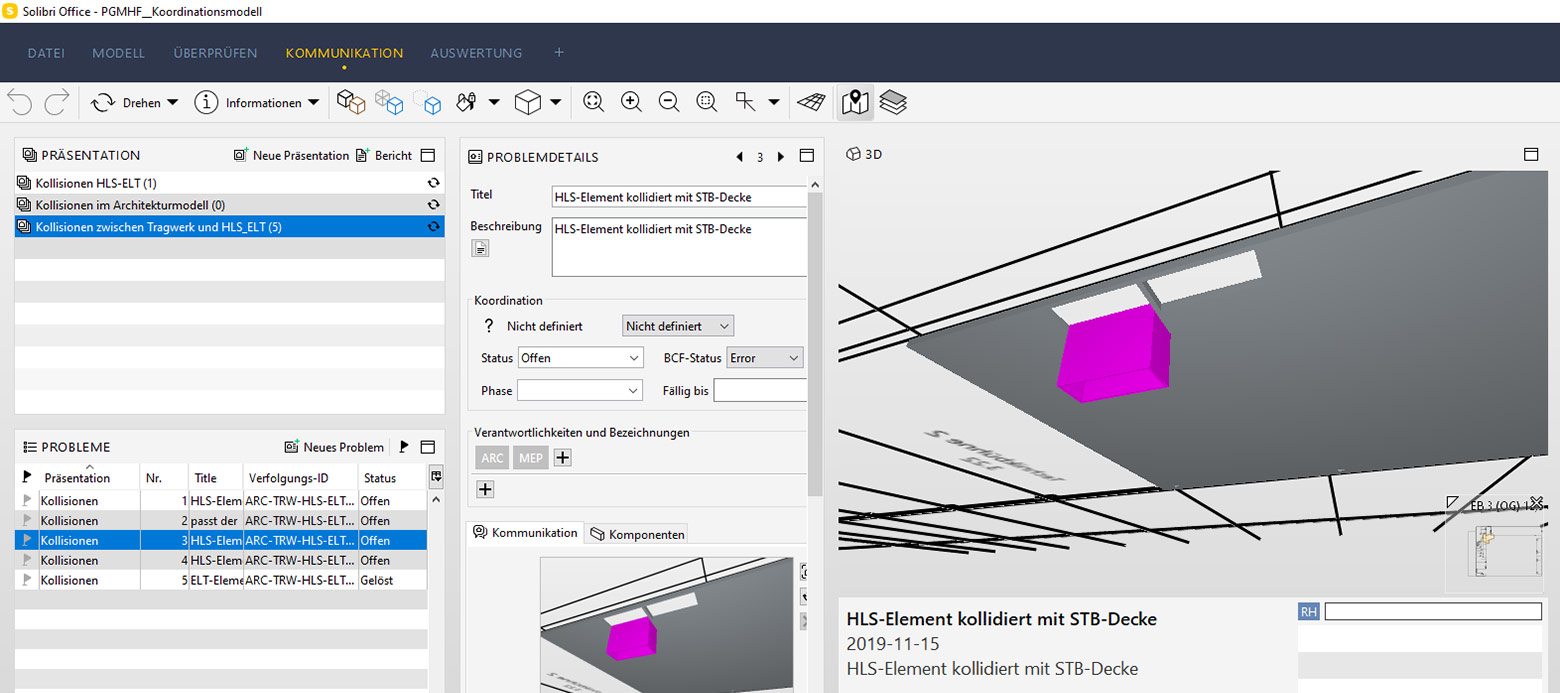The width and height of the screenshot is (1560, 693).
Task: Toggle the flag on problem row 1
Action: click(27, 501)
